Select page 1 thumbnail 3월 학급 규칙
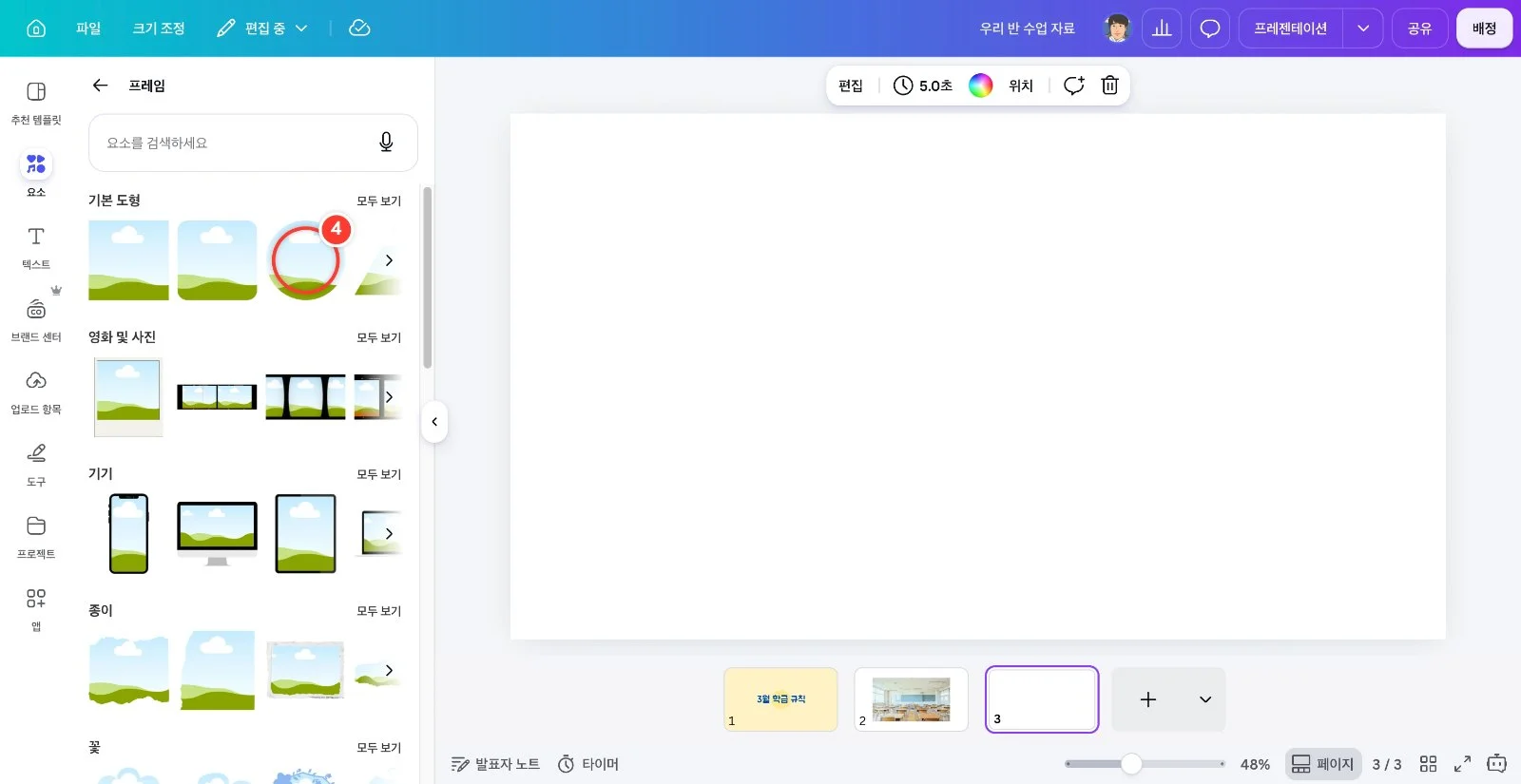 (x=780, y=699)
